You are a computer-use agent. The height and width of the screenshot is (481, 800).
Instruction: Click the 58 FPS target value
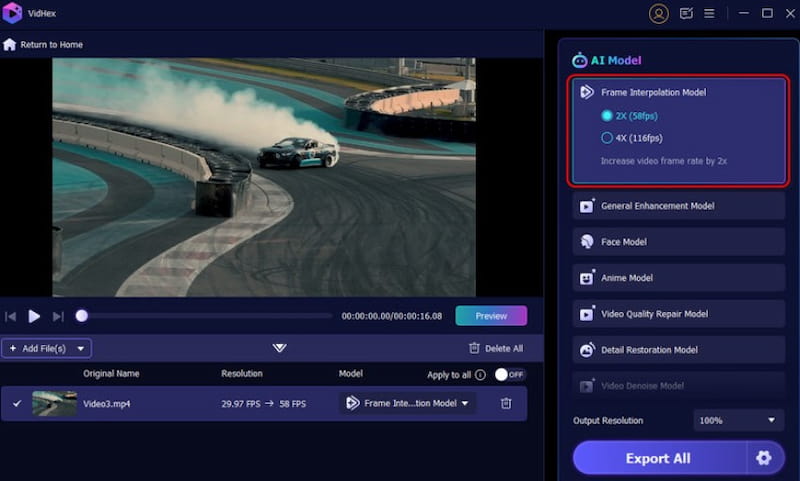(292, 404)
